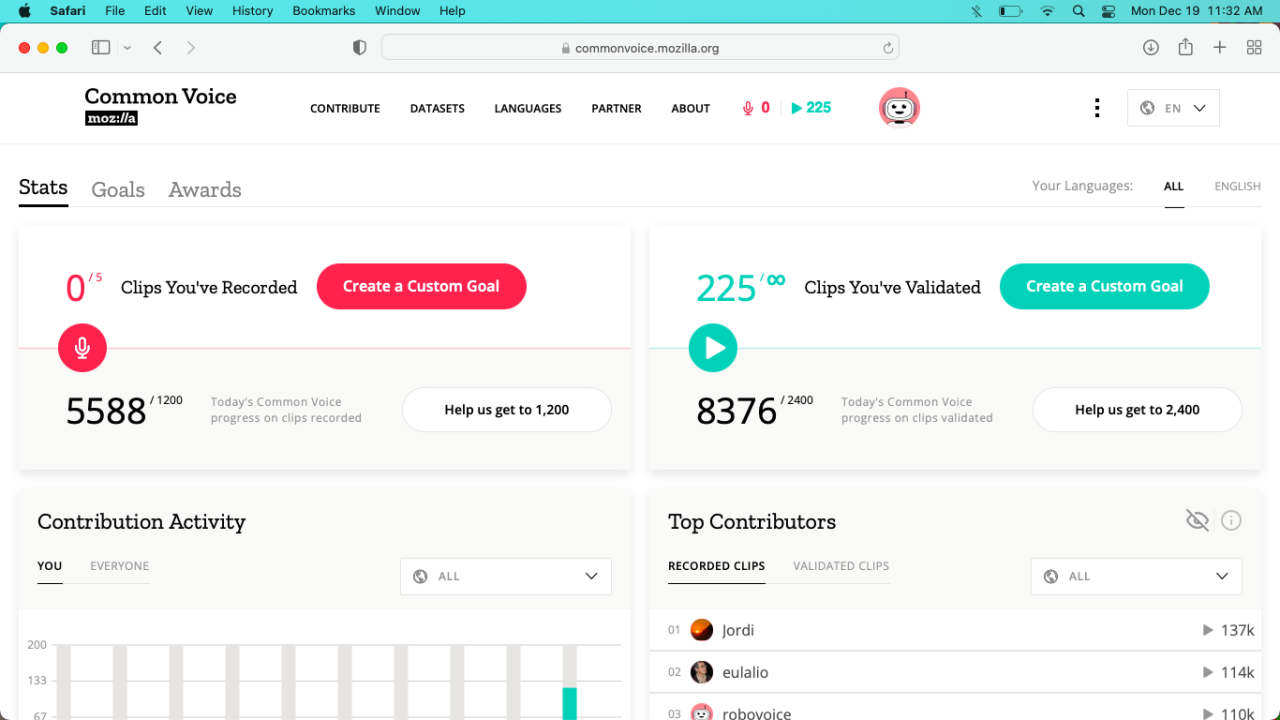This screenshot has width=1280, height=720.
Task: Expand Top Contributors ALL language dropdown
Action: [x=1136, y=576]
